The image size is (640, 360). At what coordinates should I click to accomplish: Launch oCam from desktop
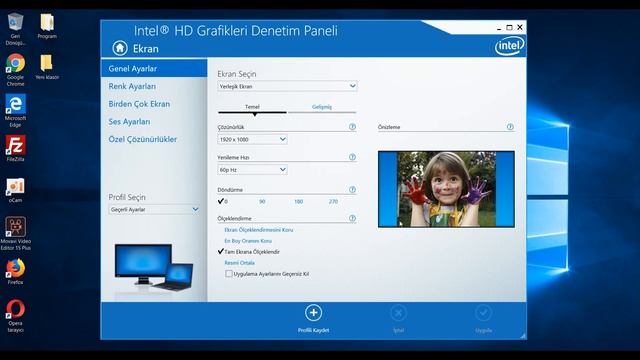tap(16, 190)
